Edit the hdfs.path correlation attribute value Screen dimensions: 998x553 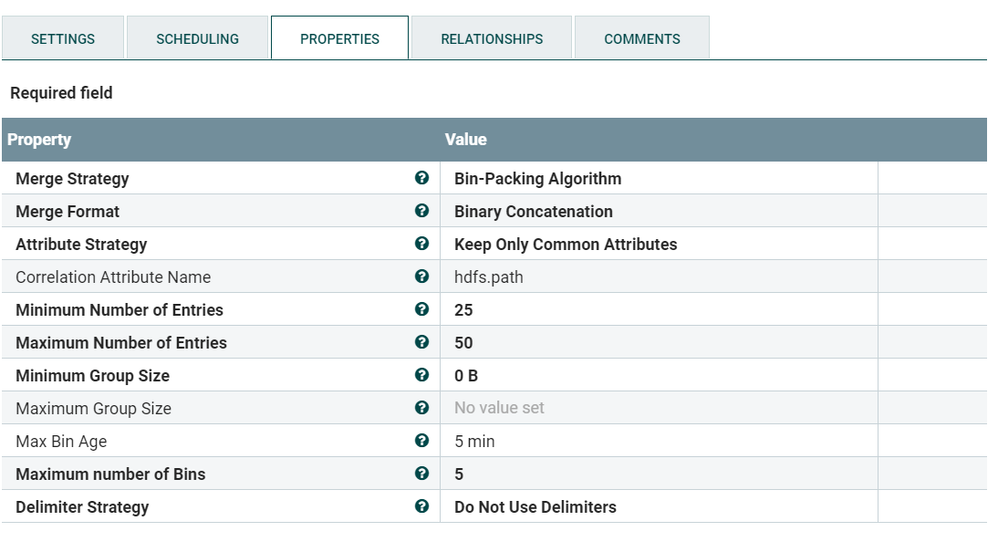(x=659, y=277)
